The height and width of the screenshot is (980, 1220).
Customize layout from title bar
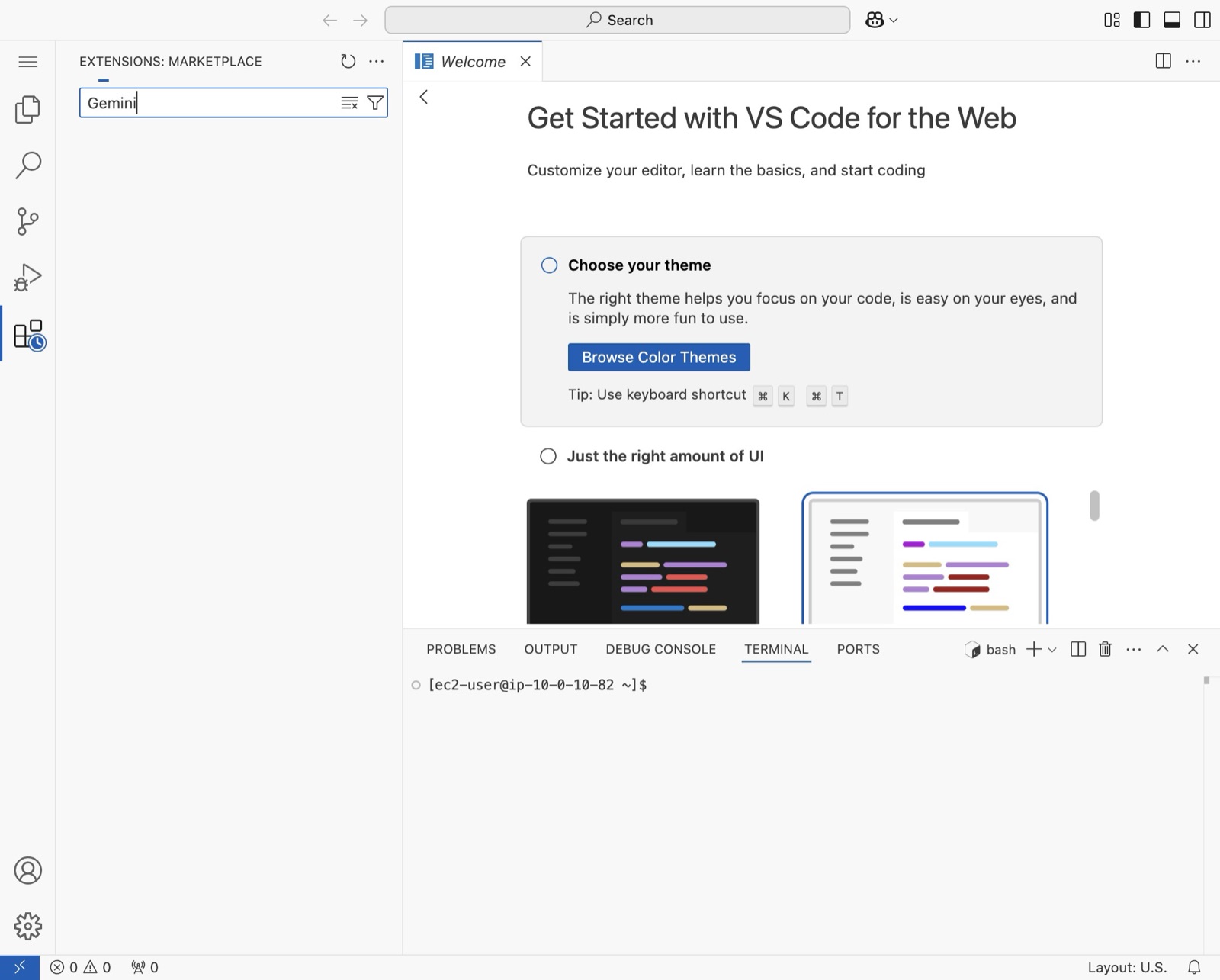click(1112, 20)
